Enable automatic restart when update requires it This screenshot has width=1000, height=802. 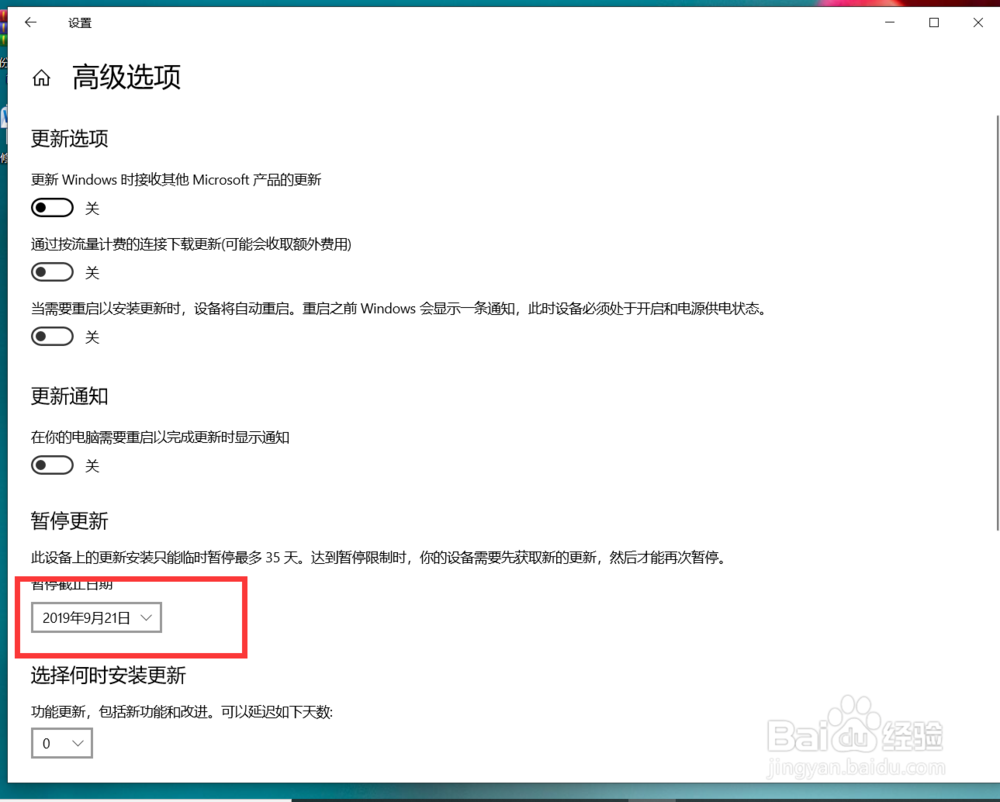52,336
